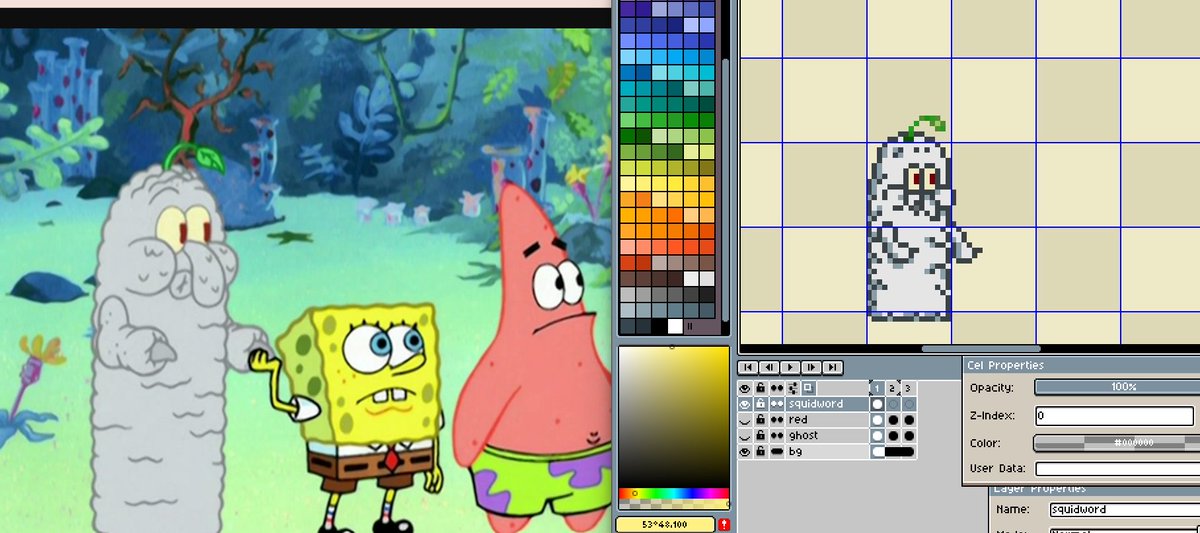Viewport: 1200px width, 533px height.
Task: Select red layer cel at frame 1
Action: pos(877,420)
